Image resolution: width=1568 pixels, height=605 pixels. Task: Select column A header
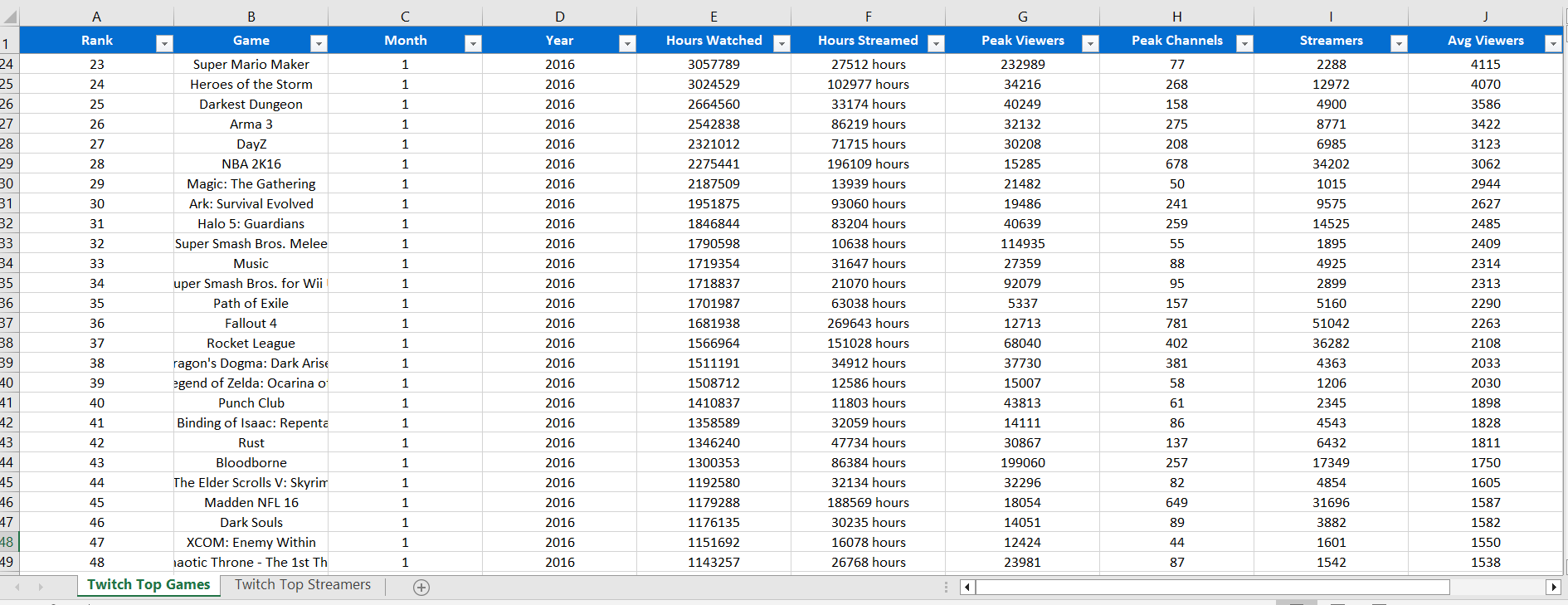pyautogui.click(x=96, y=17)
